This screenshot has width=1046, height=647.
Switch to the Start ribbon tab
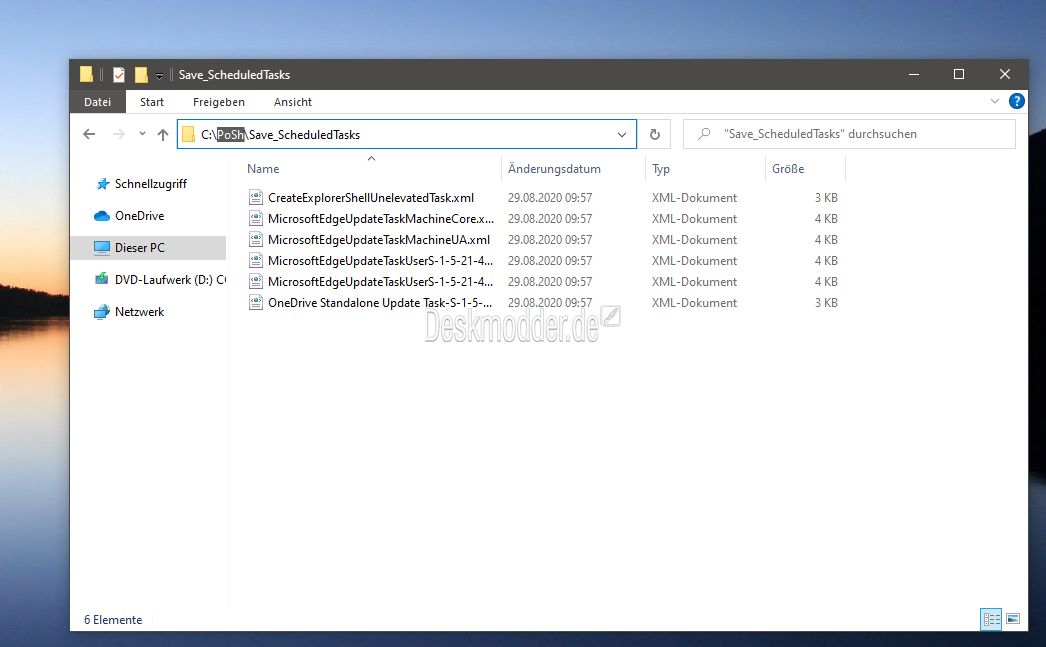coord(151,102)
